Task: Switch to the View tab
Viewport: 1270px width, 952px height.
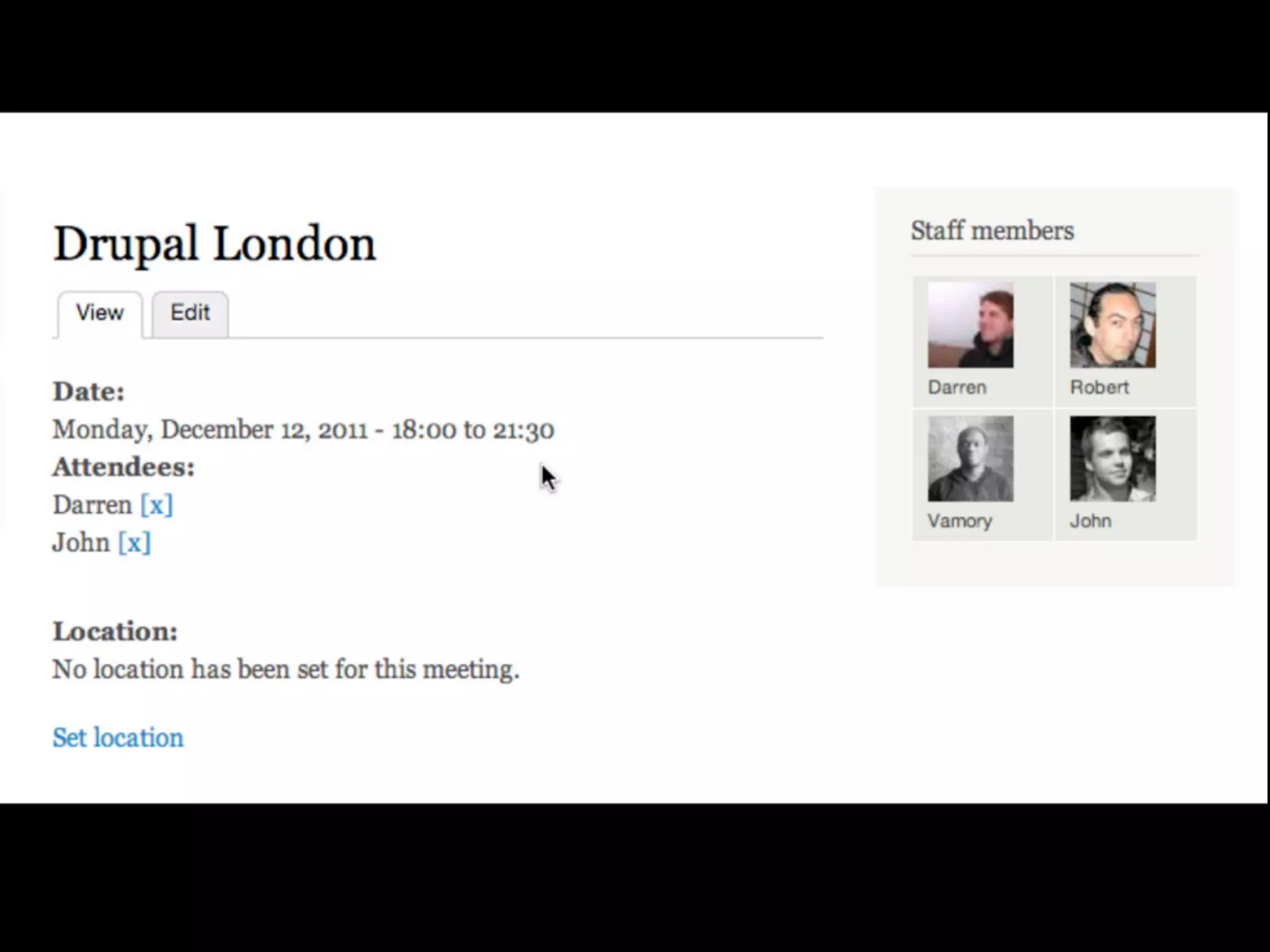Action: tap(100, 314)
